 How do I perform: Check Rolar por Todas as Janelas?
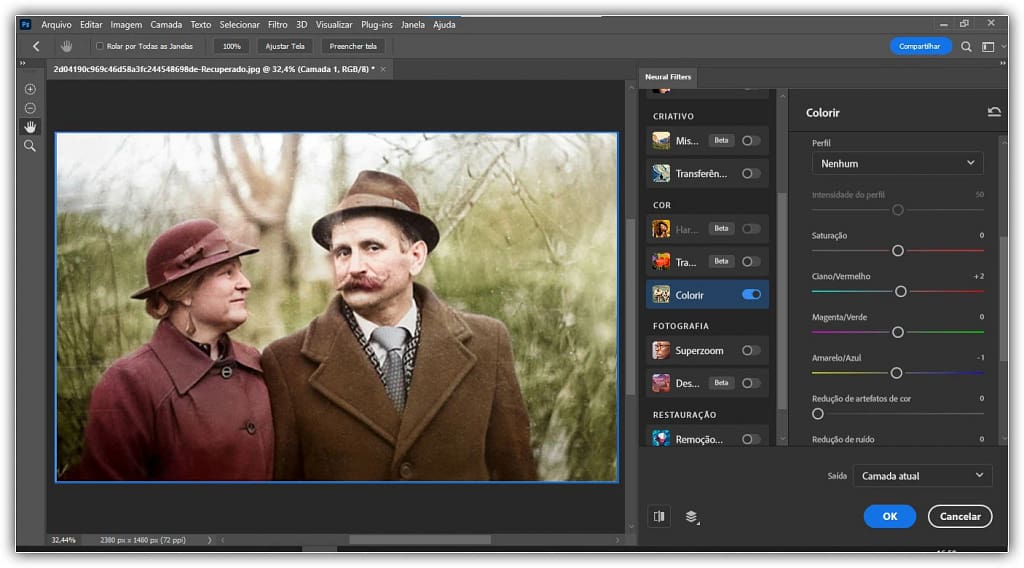coord(99,46)
